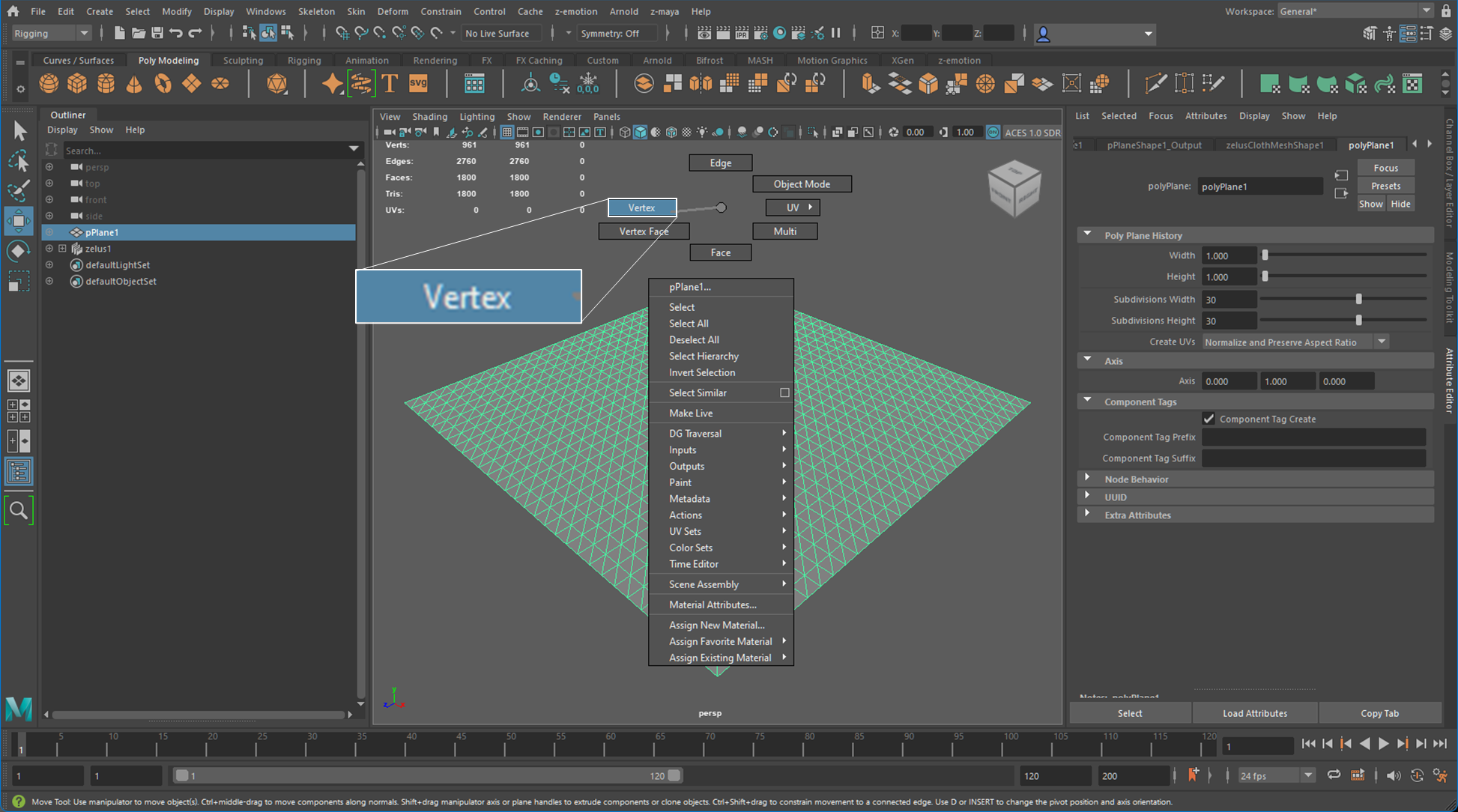Toggle looping playback mode icon

click(1334, 775)
